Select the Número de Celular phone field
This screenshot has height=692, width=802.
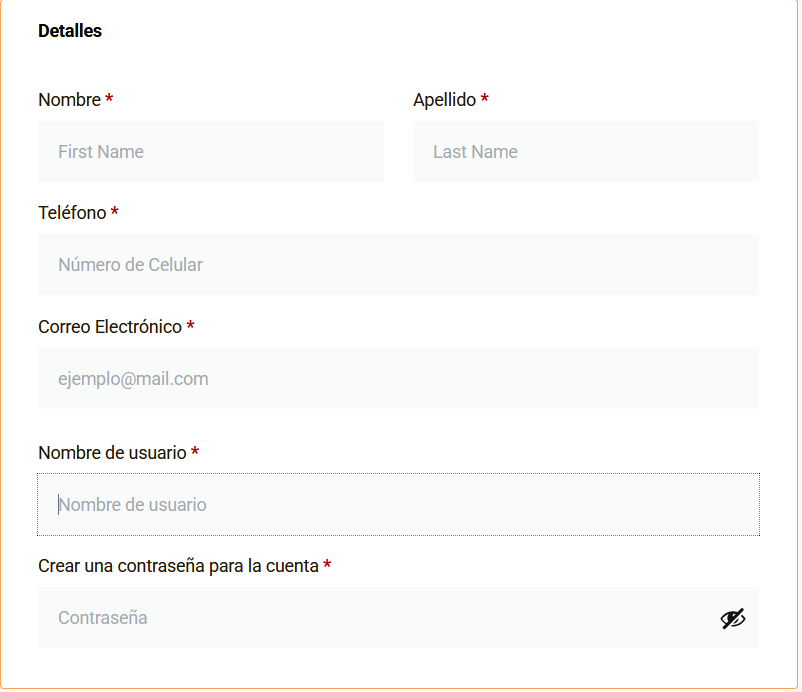(398, 264)
